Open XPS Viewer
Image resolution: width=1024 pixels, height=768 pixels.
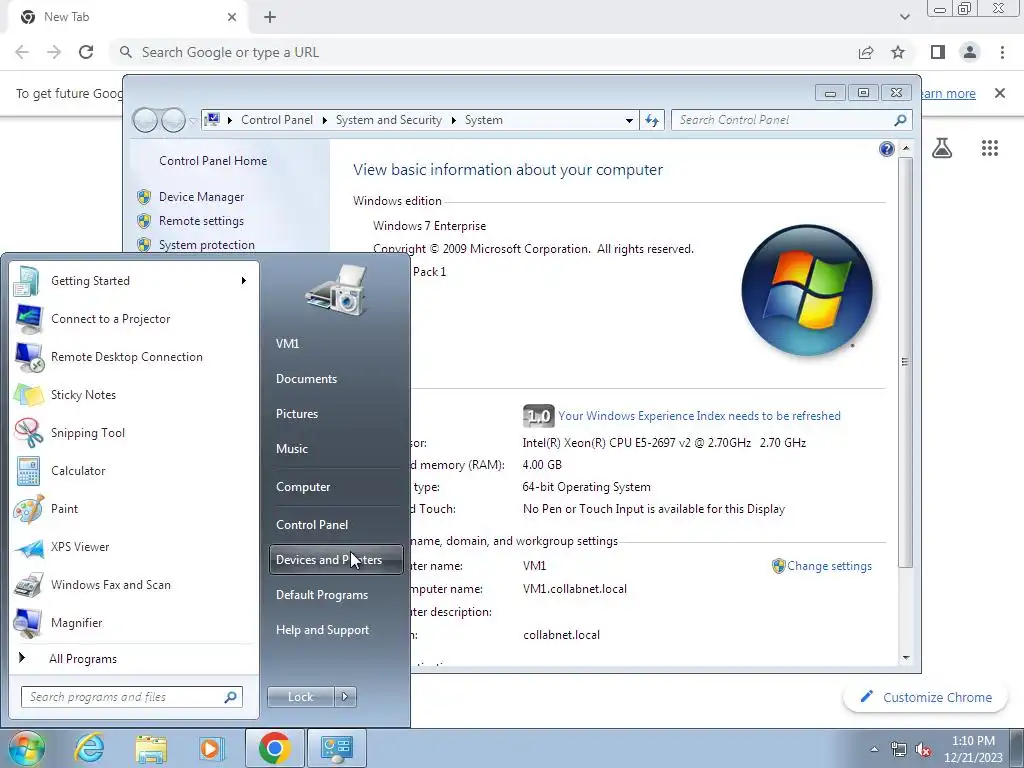[x=134, y=547]
